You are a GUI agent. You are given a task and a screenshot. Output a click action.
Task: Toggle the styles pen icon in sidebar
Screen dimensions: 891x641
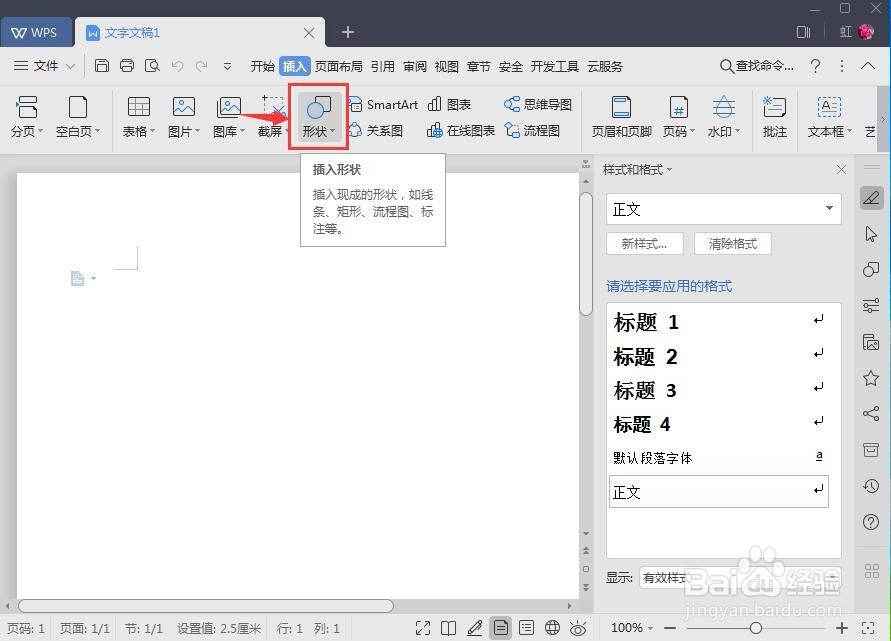click(871, 198)
